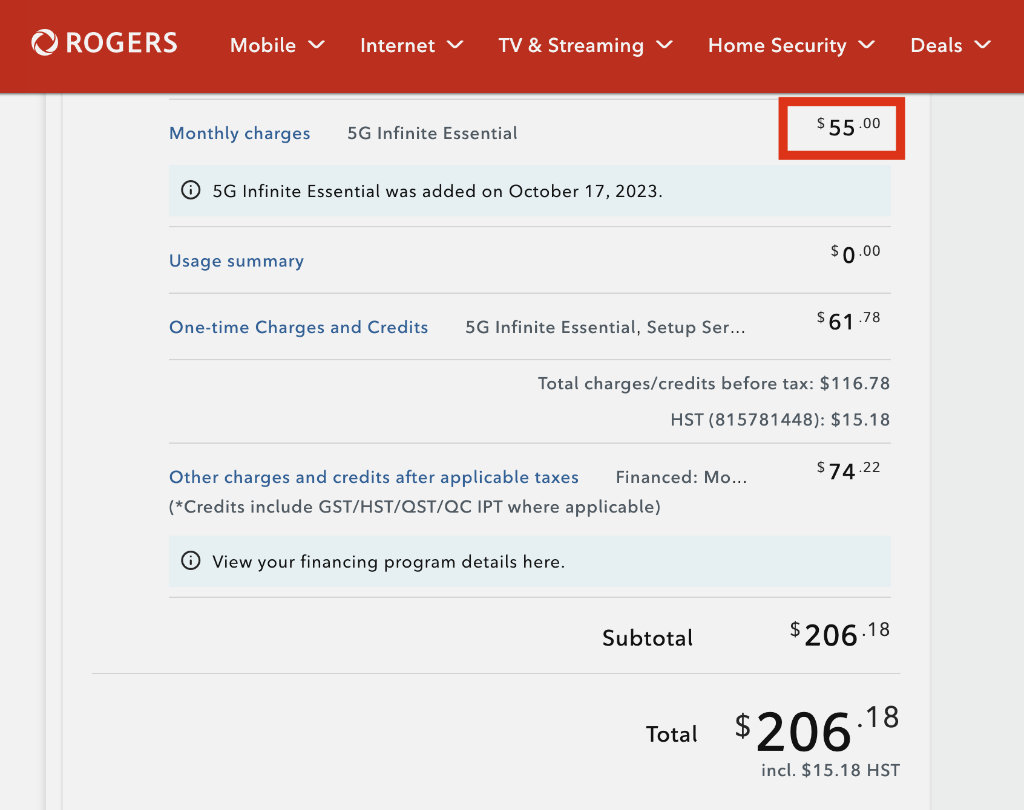Open the Usage summary link
This screenshot has height=810, width=1024.
[236, 261]
